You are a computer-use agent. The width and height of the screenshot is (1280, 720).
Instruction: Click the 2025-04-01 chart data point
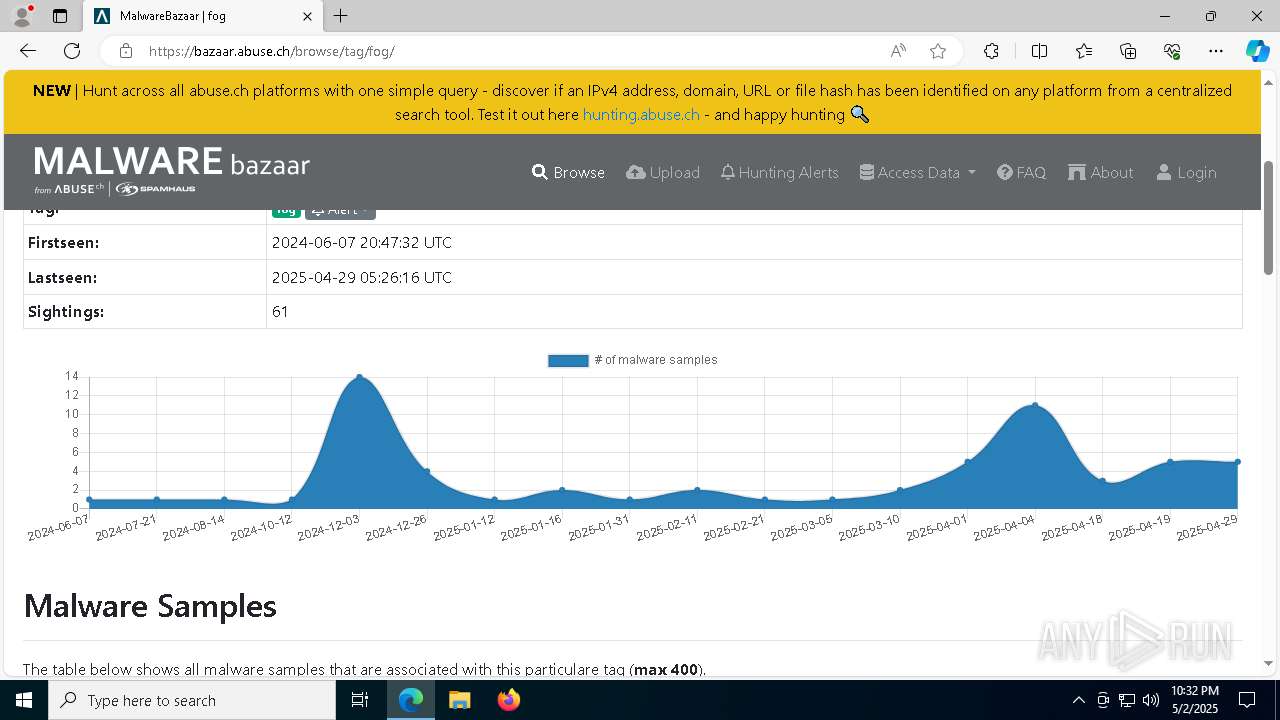pyautogui.click(x=968, y=461)
